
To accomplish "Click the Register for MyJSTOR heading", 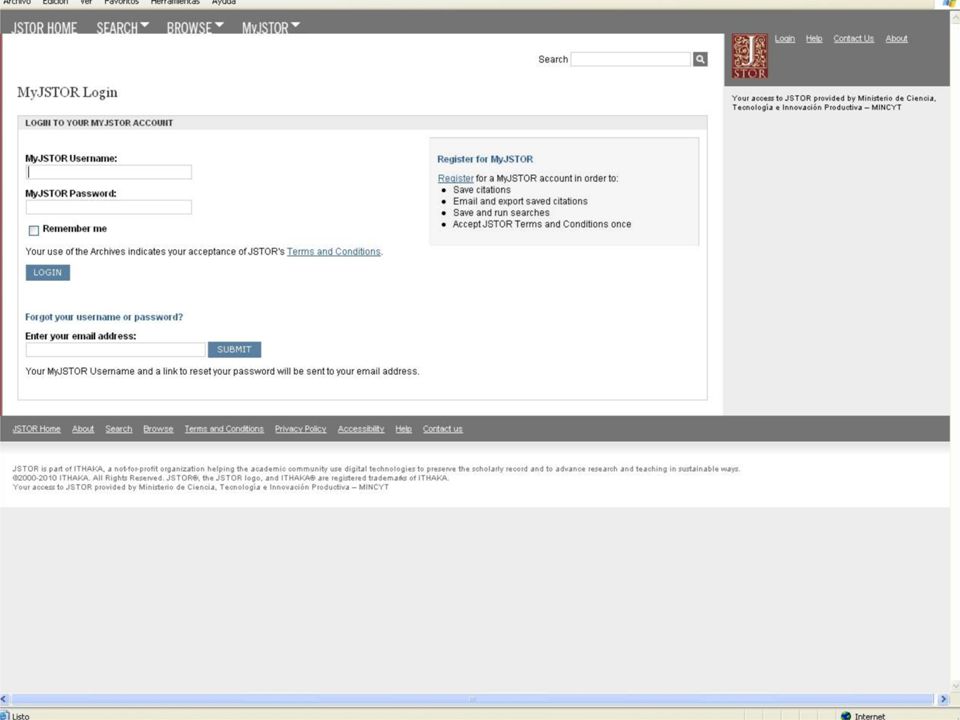I will click(485, 159).
